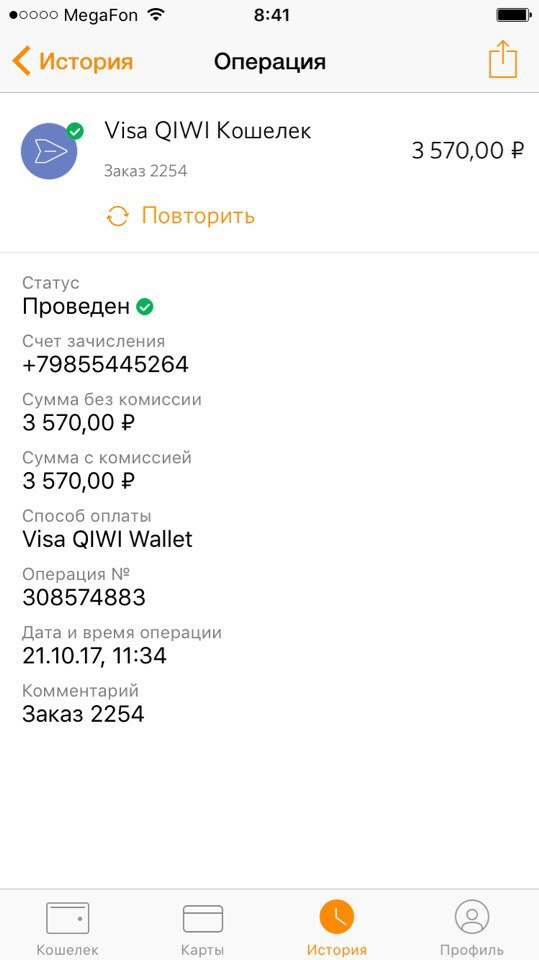Tap the orange repeat arrows icon
This screenshot has height=960, width=539.
click(x=118, y=216)
